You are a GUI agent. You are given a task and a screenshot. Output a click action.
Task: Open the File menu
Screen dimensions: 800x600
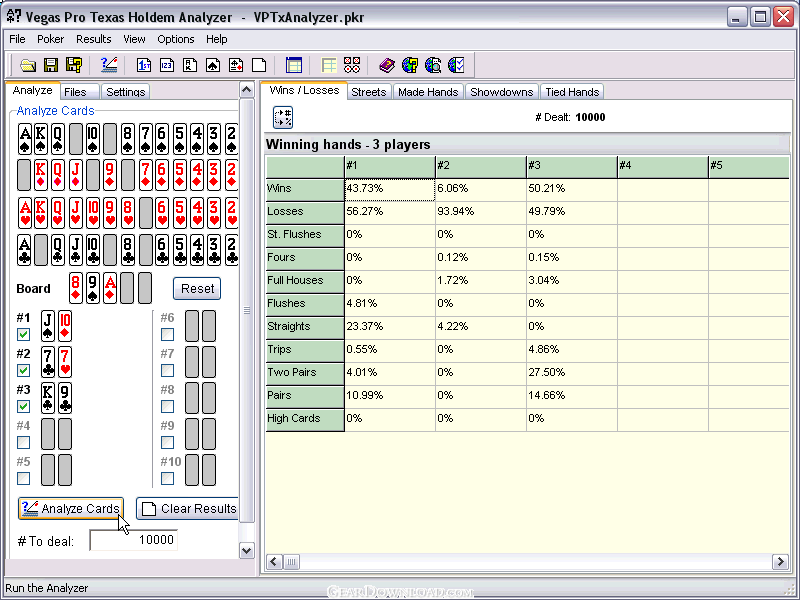pos(17,39)
